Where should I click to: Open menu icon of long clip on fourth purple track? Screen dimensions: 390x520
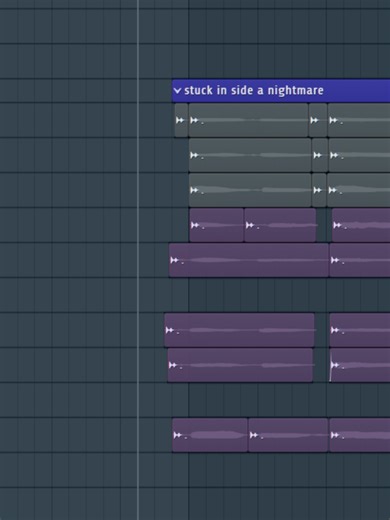173,365
